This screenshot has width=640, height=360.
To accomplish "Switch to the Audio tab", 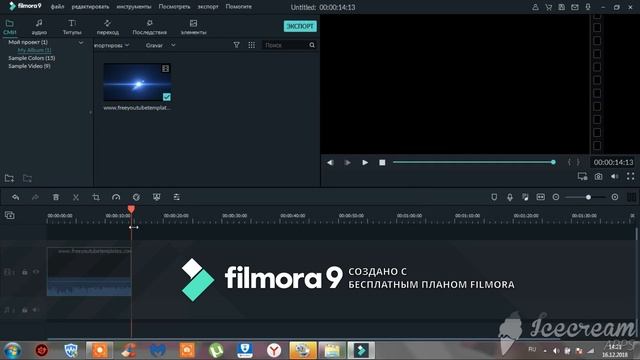I will (x=39, y=27).
